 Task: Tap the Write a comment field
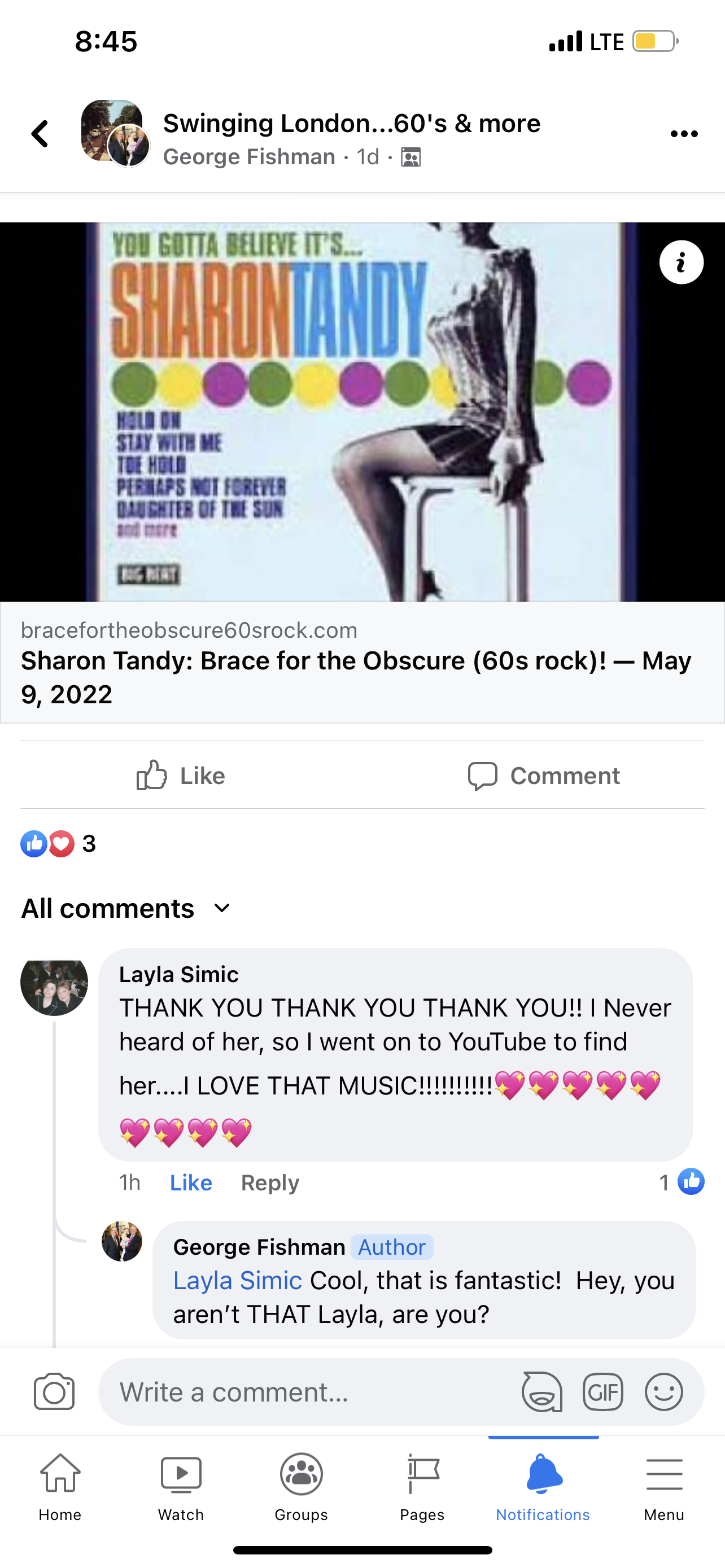307,1391
